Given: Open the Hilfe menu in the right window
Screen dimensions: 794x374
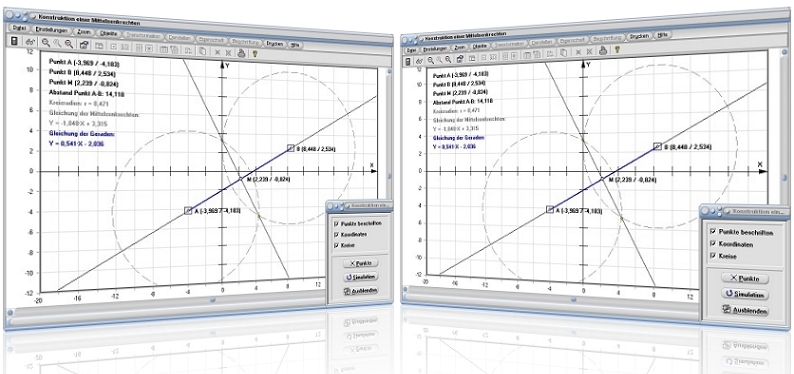Looking at the screenshot, I should (x=661, y=35).
